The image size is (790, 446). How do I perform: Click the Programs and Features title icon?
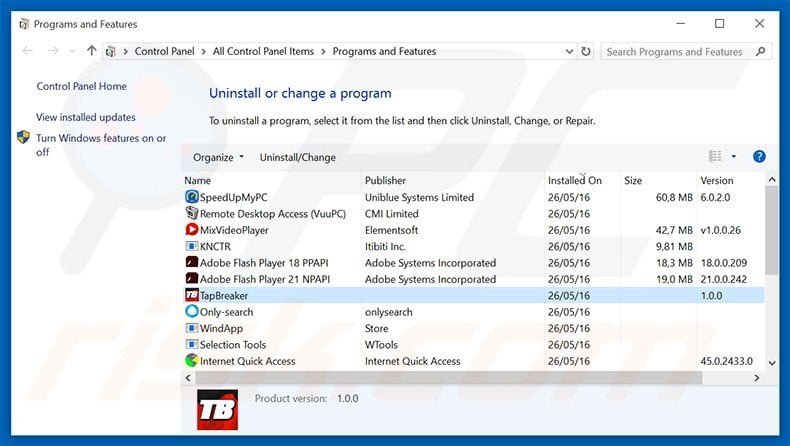pyautogui.click(x=24, y=24)
